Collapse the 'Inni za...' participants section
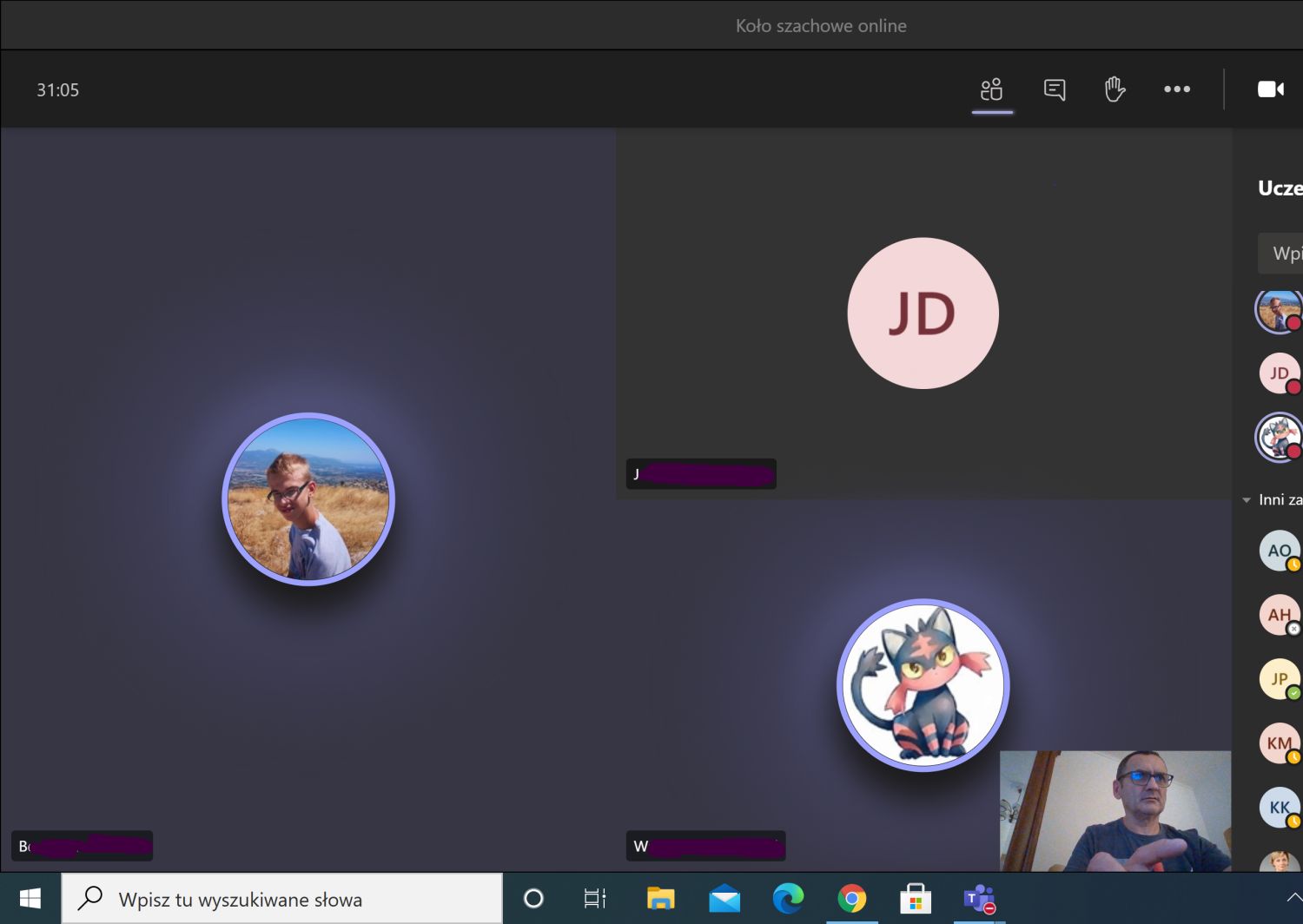This screenshot has height=924, width=1303. point(1247,500)
